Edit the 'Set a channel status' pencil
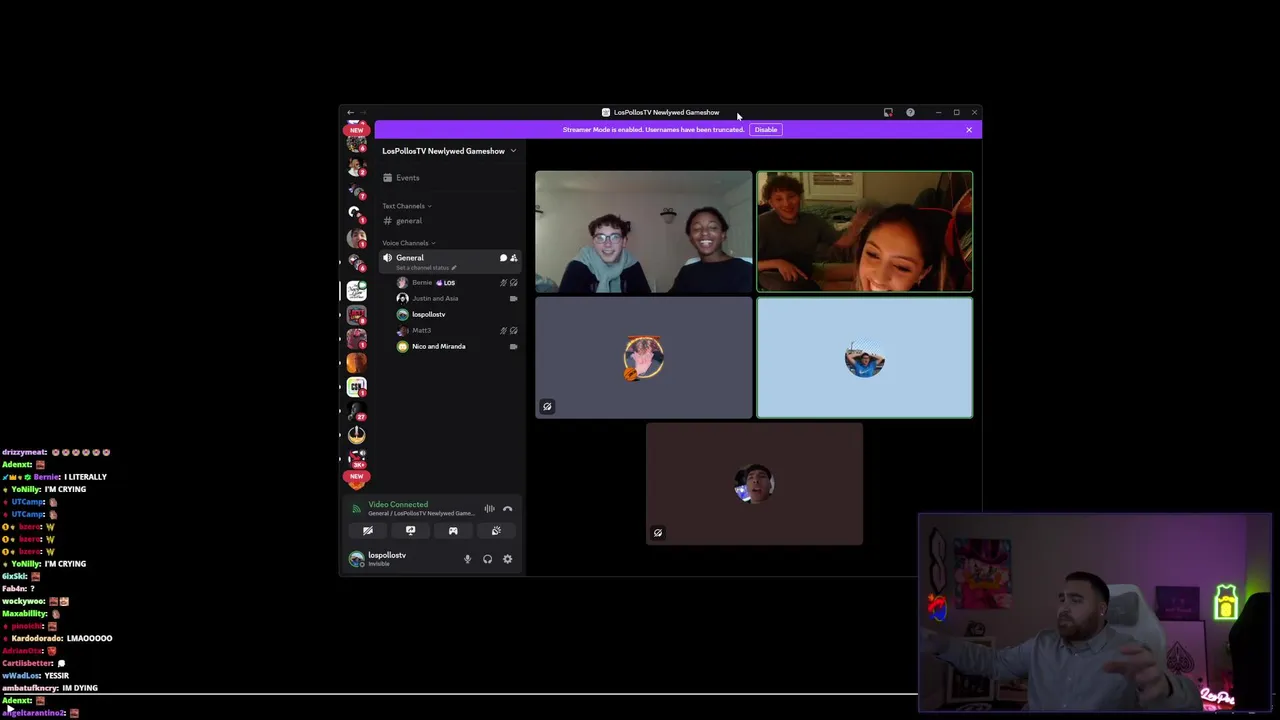This screenshot has height=720, width=1280. [453, 268]
